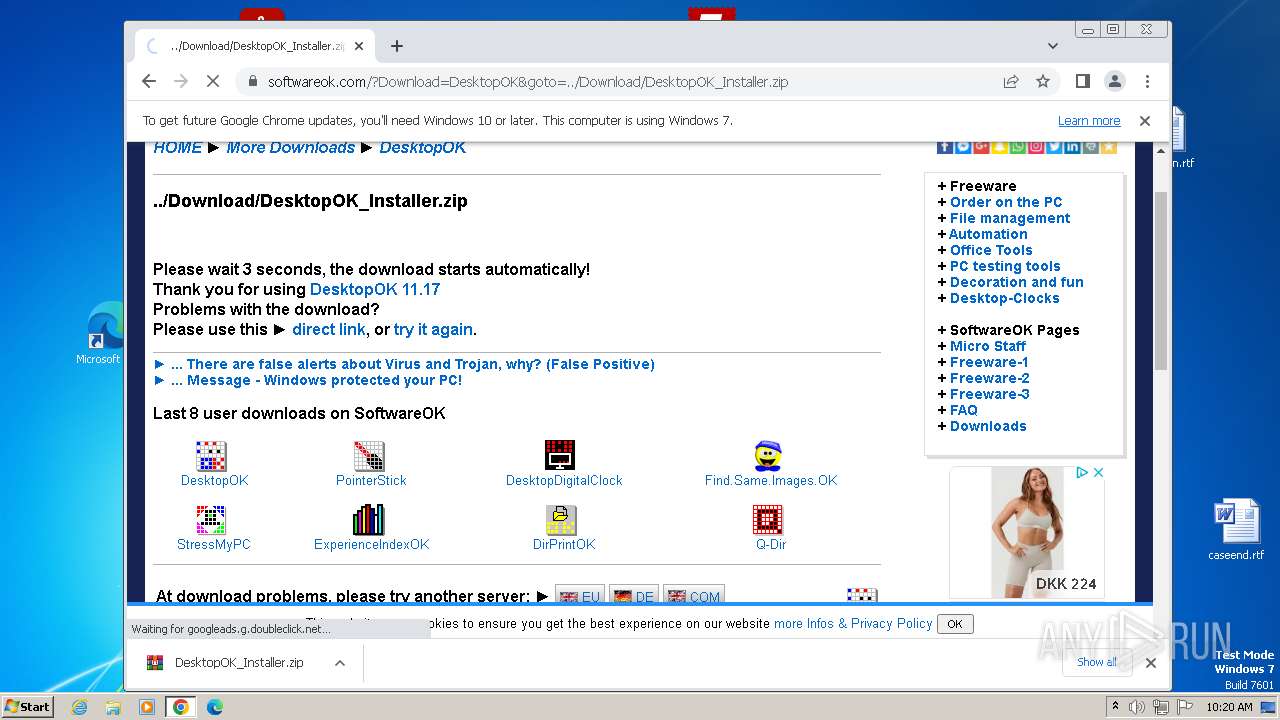Open Freeware-1 page link
Image resolution: width=1280 pixels, height=720 pixels.
(x=989, y=362)
